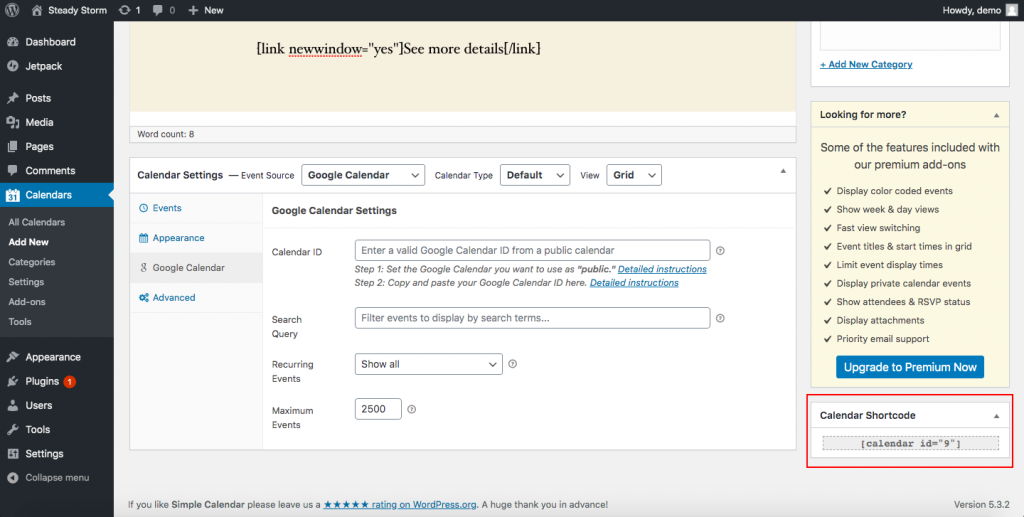Click the Jetpack icon in the sidebar
The width and height of the screenshot is (1024, 517).
click(x=12, y=66)
